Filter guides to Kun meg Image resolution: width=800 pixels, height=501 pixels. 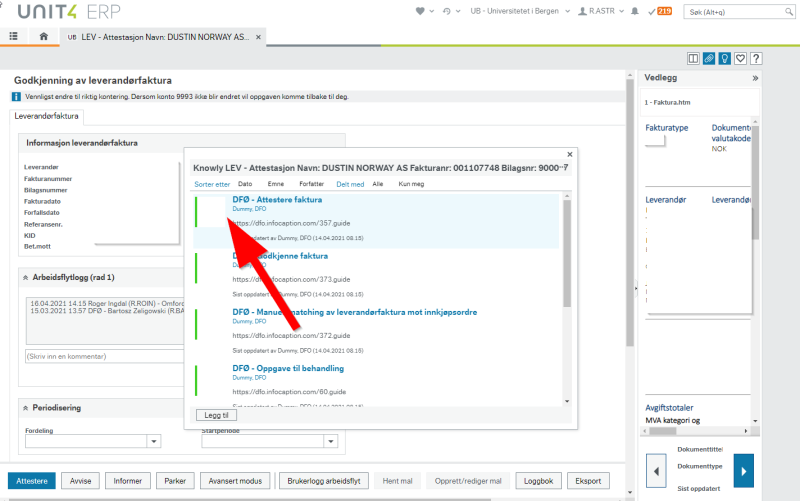(x=411, y=184)
